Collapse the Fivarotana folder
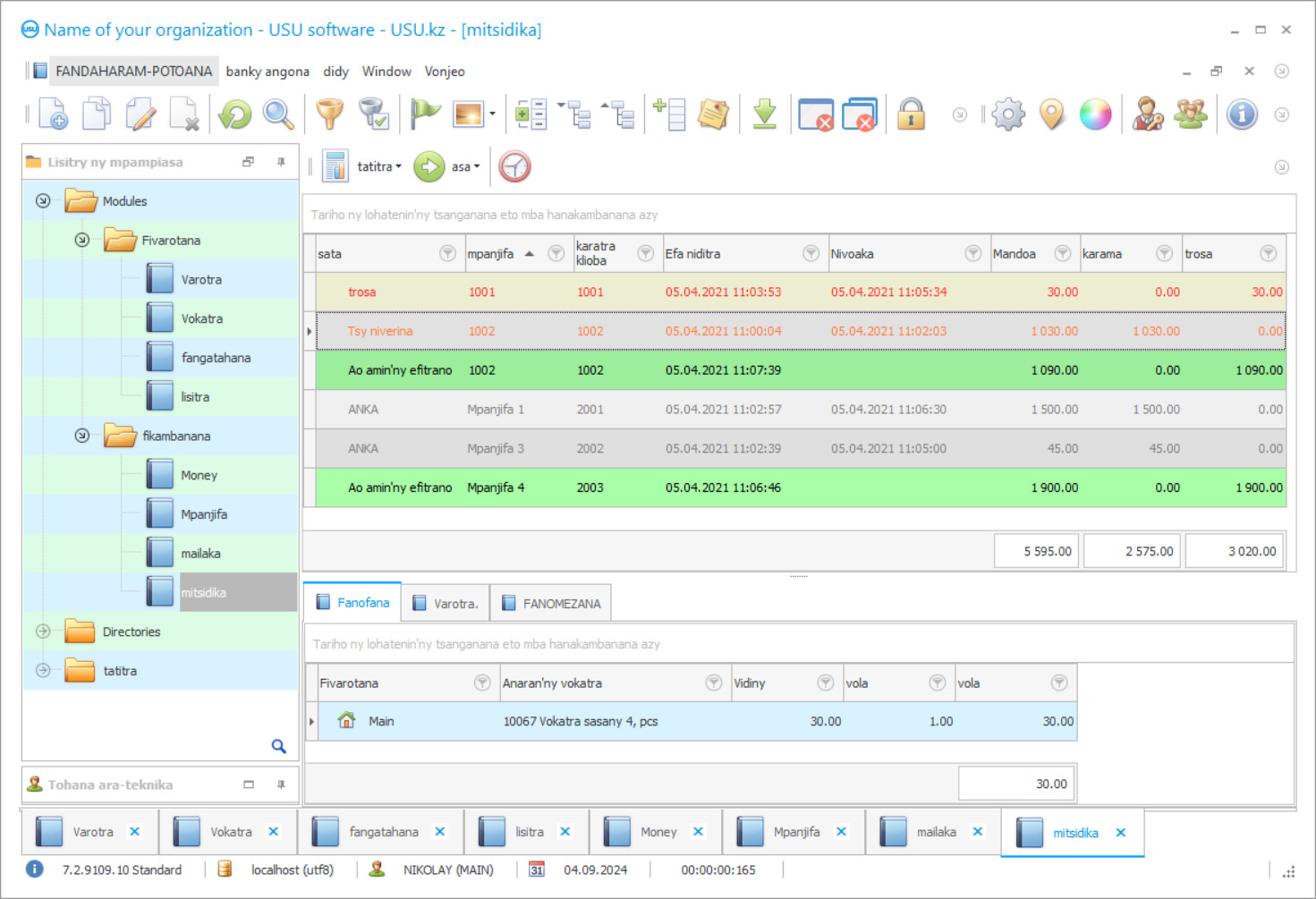Image resolution: width=1316 pixels, height=899 pixels. click(x=81, y=240)
